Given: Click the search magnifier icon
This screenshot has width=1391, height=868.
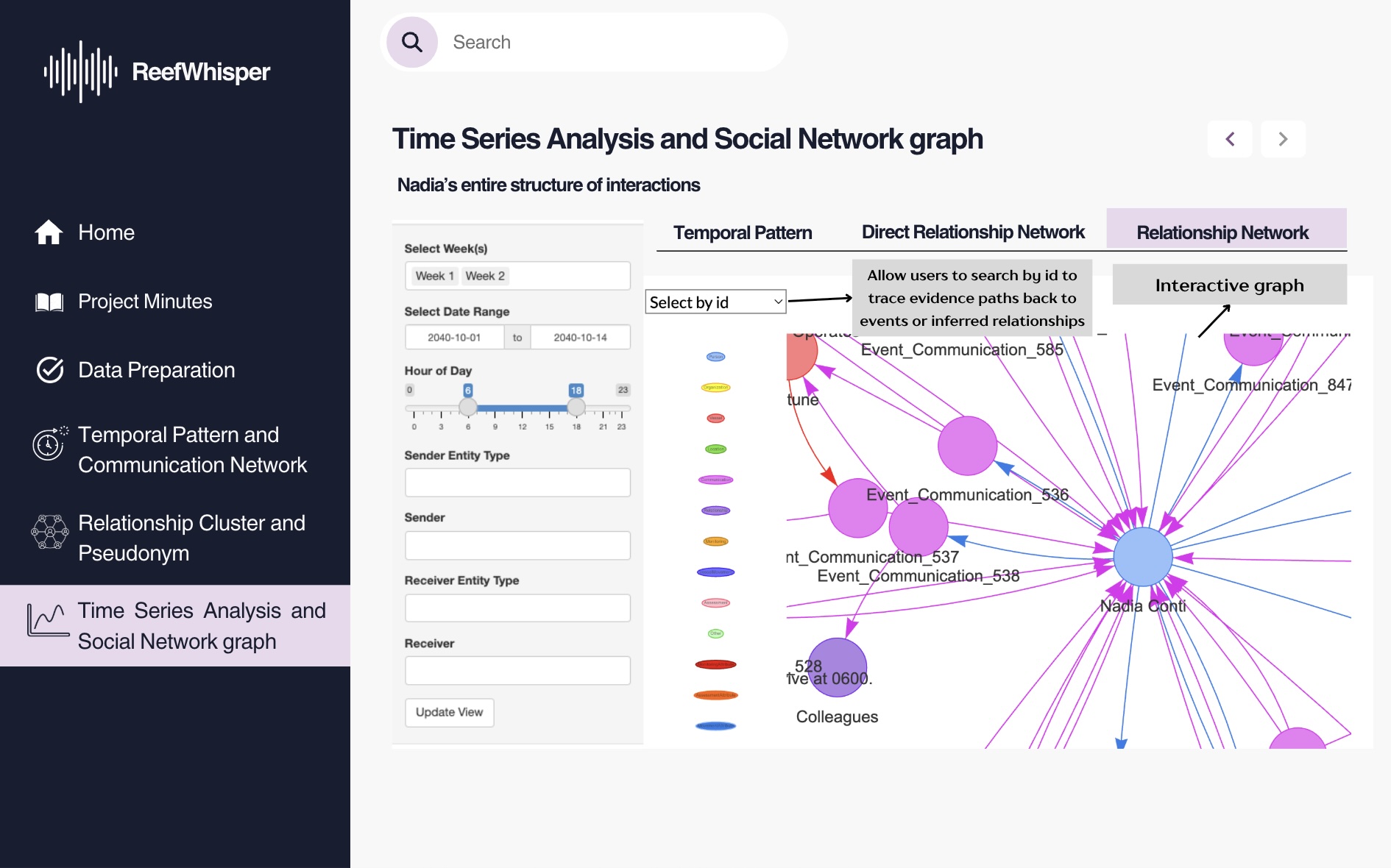Looking at the screenshot, I should pos(412,43).
